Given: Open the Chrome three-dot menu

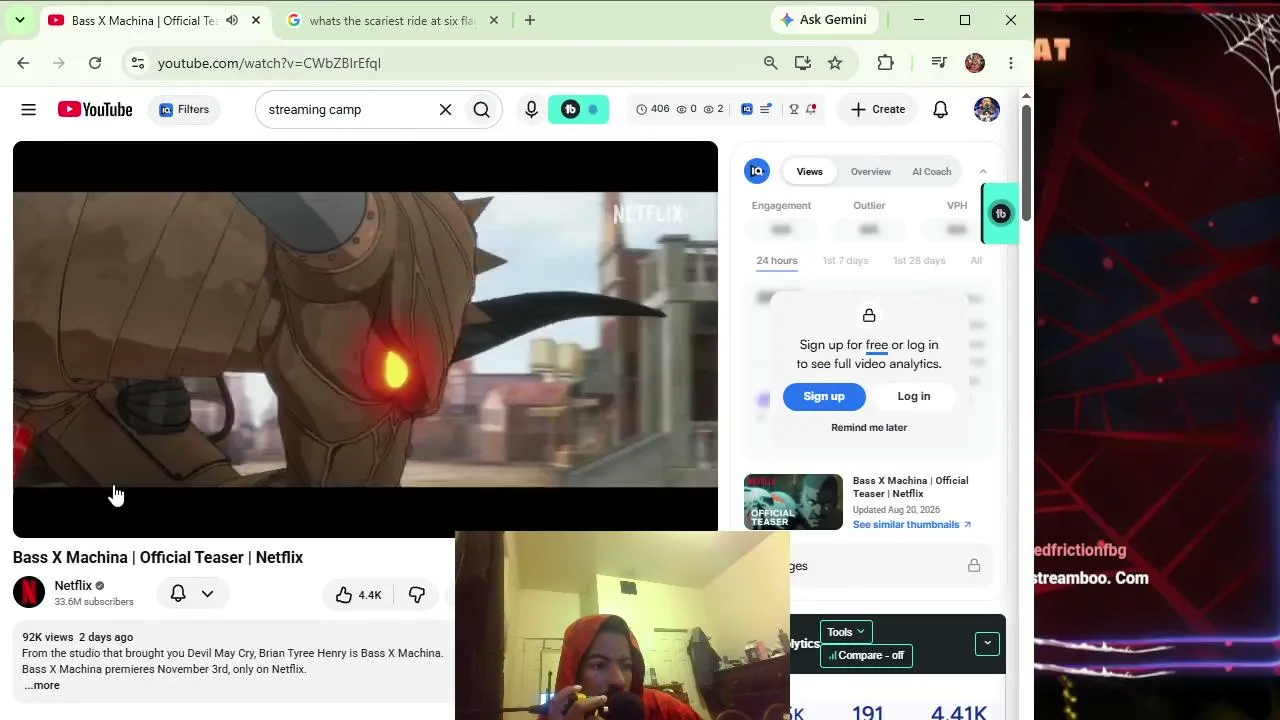Looking at the screenshot, I should pyautogui.click(x=1011, y=63).
